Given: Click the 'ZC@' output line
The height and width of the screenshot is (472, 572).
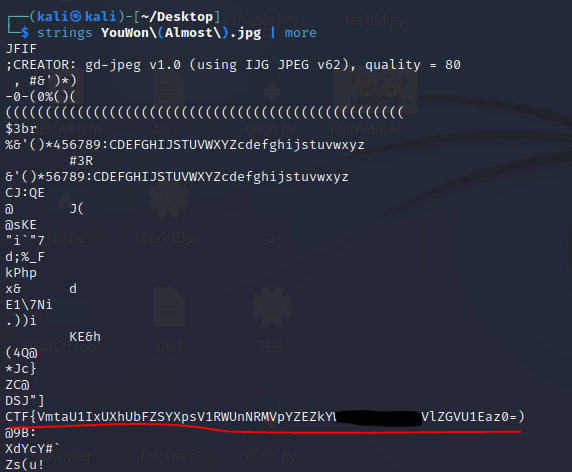Looking at the screenshot, I should (x=17, y=385).
